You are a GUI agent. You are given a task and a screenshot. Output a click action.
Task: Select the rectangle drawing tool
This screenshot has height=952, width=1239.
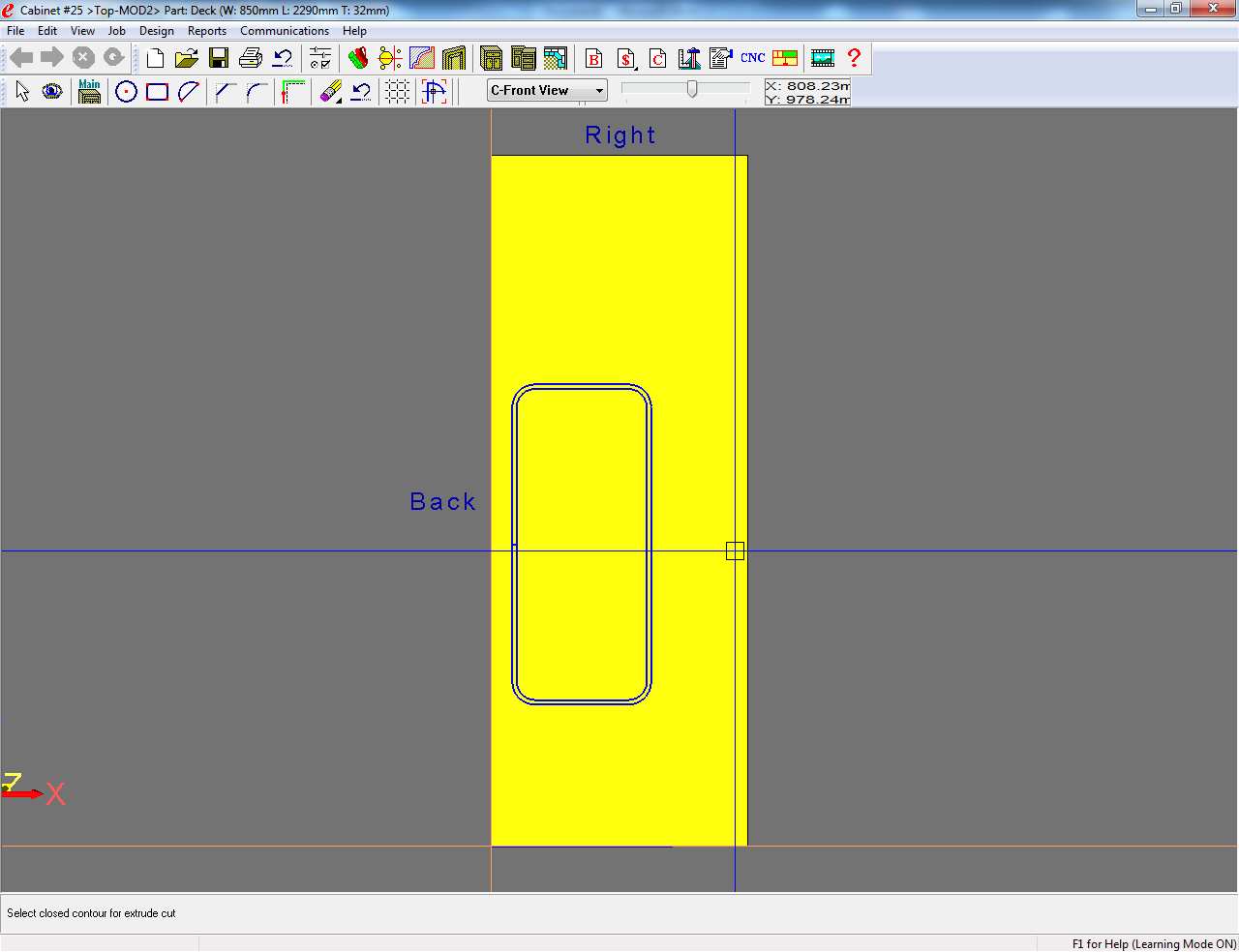click(157, 92)
